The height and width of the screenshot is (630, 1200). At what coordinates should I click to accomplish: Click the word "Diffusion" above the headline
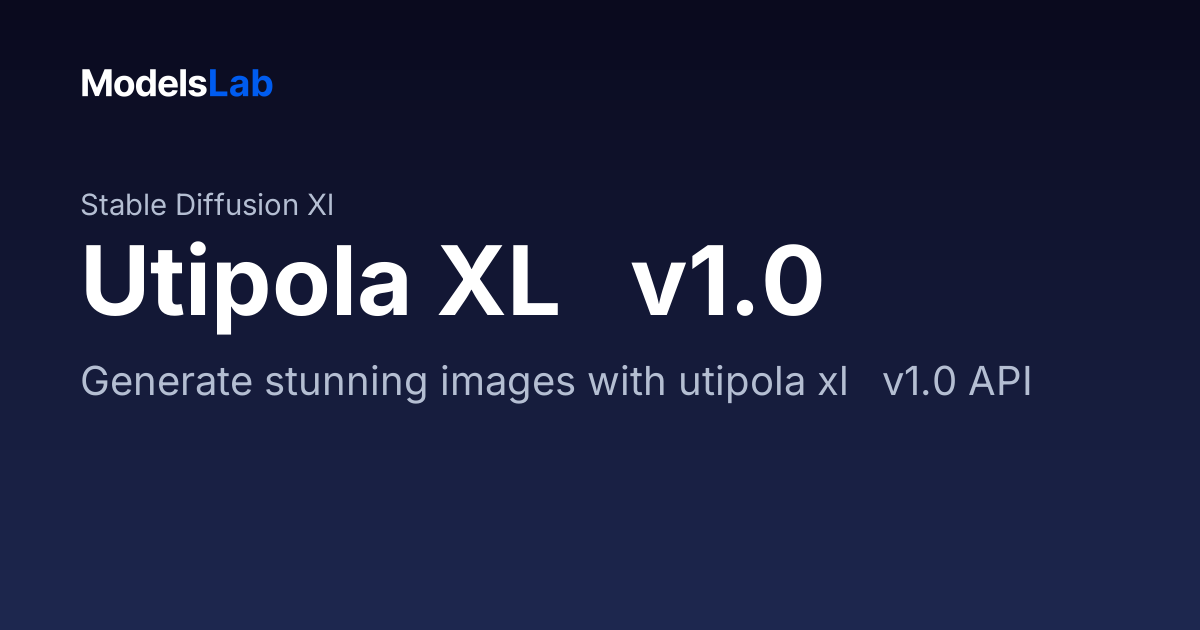tap(235, 205)
